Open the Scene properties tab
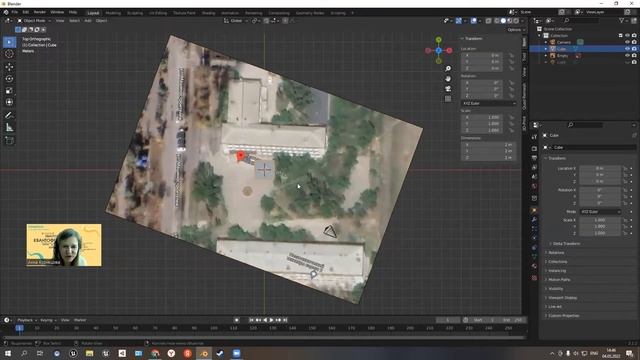This screenshot has height=360, width=640. (x=534, y=177)
